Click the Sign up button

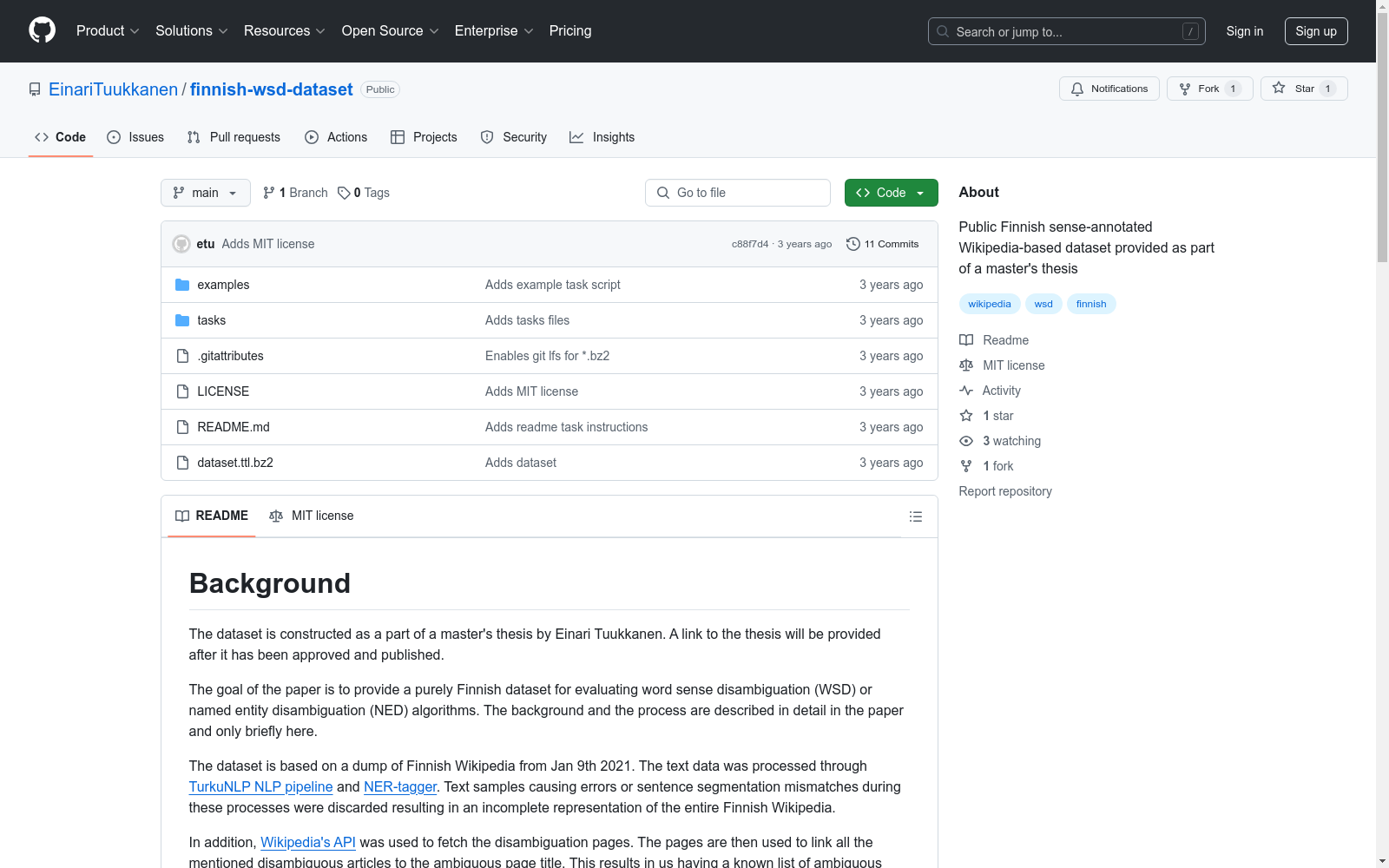click(1316, 31)
